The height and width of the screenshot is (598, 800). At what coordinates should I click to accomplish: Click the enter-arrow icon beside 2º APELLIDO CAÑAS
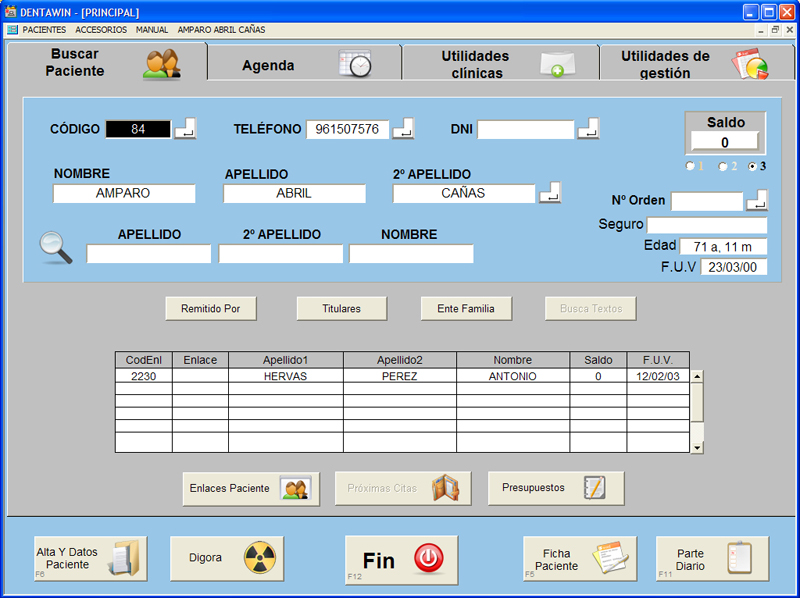click(x=550, y=193)
